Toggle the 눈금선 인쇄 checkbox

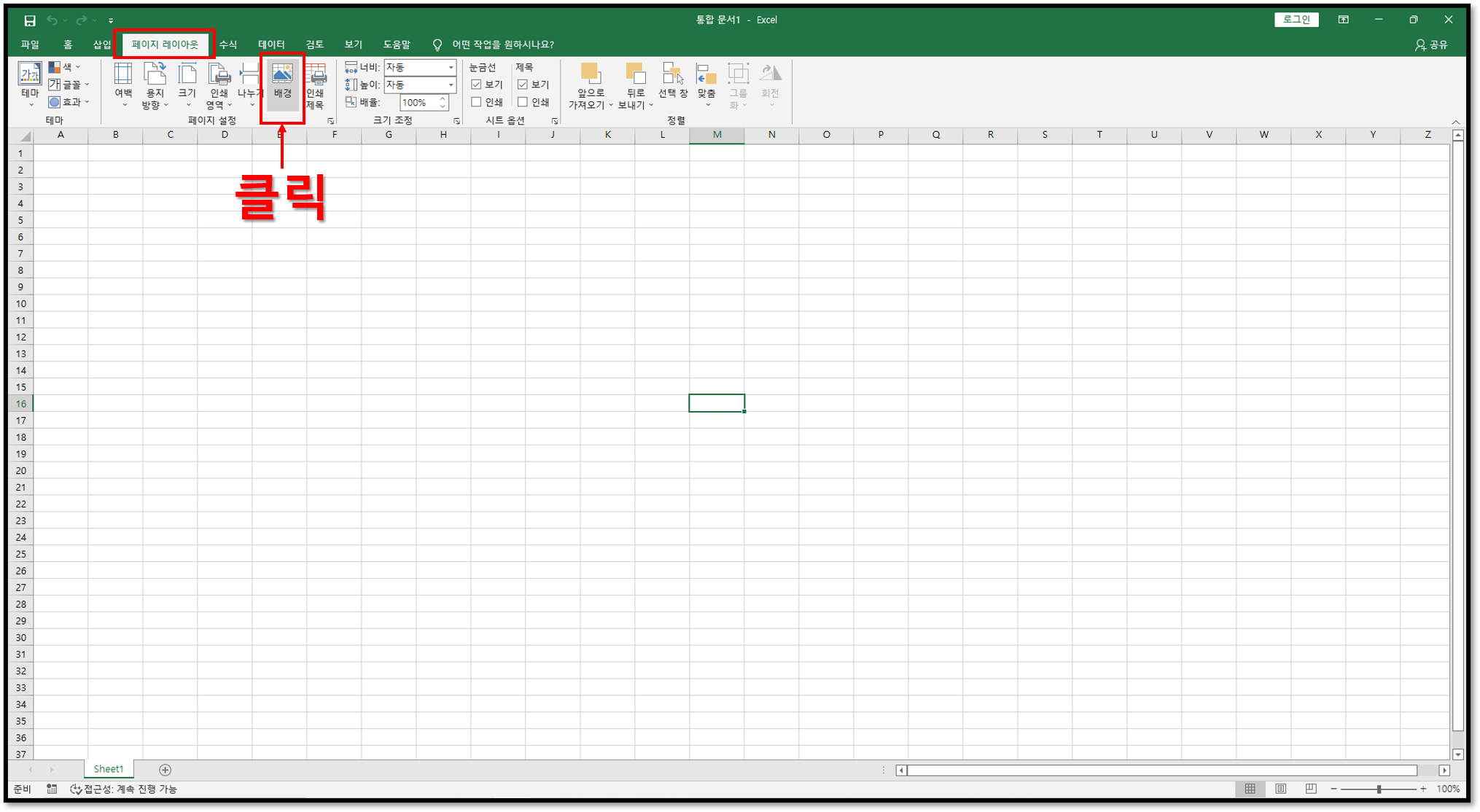(477, 102)
